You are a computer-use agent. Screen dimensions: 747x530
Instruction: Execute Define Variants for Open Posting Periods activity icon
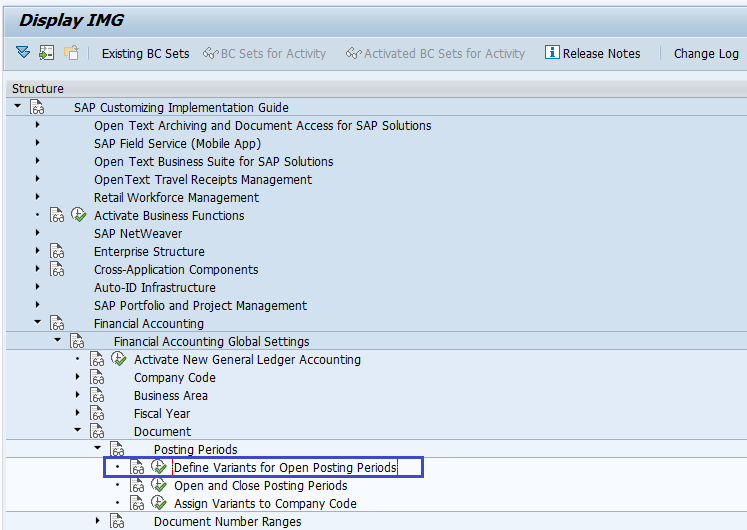pyautogui.click(x=159, y=467)
